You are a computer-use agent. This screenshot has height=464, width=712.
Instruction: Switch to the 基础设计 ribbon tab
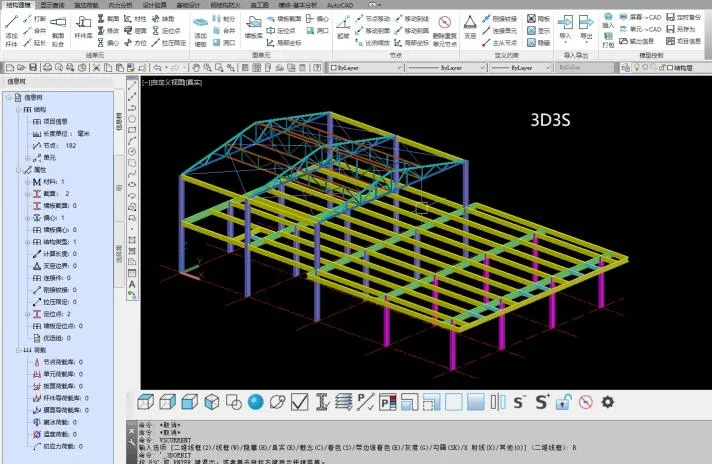click(188, 5)
